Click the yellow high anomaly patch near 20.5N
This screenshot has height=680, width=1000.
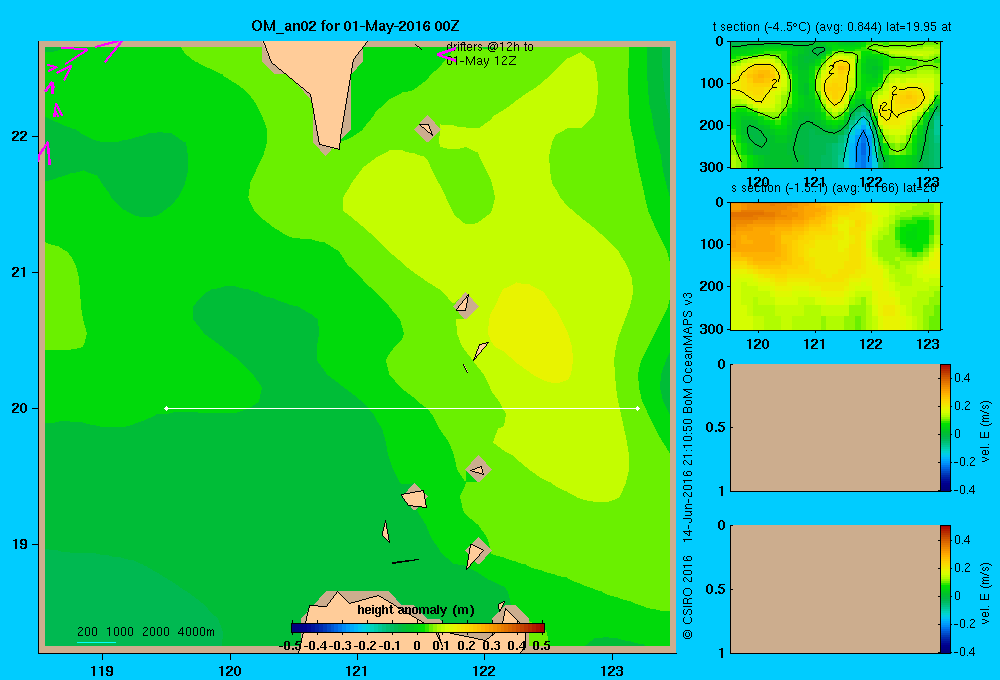pos(533,332)
